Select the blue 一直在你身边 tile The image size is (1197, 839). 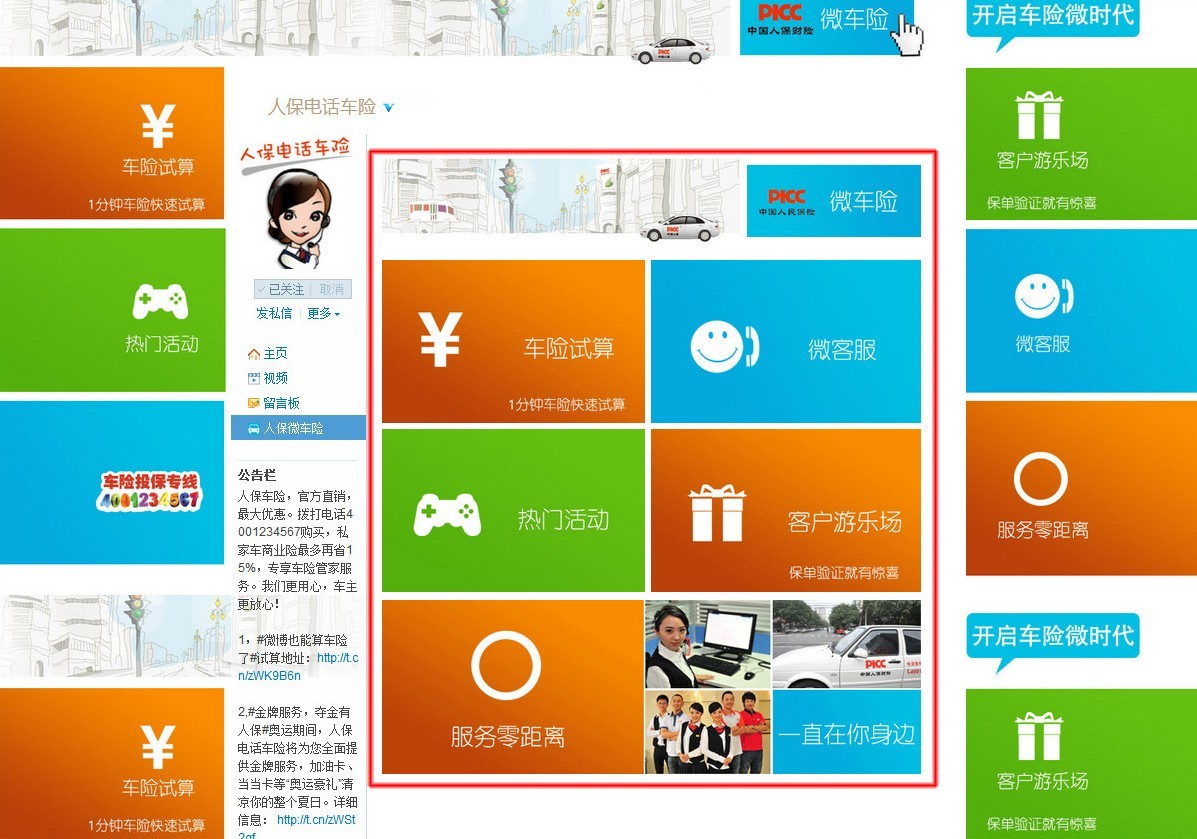coord(847,732)
